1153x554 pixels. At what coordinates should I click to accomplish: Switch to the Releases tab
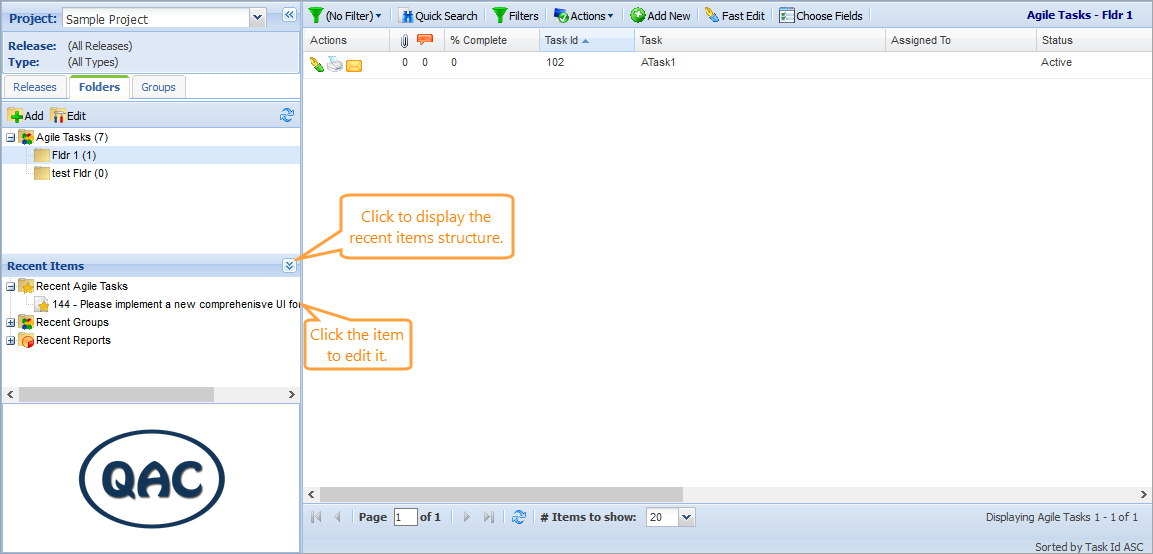coord(35,87)
